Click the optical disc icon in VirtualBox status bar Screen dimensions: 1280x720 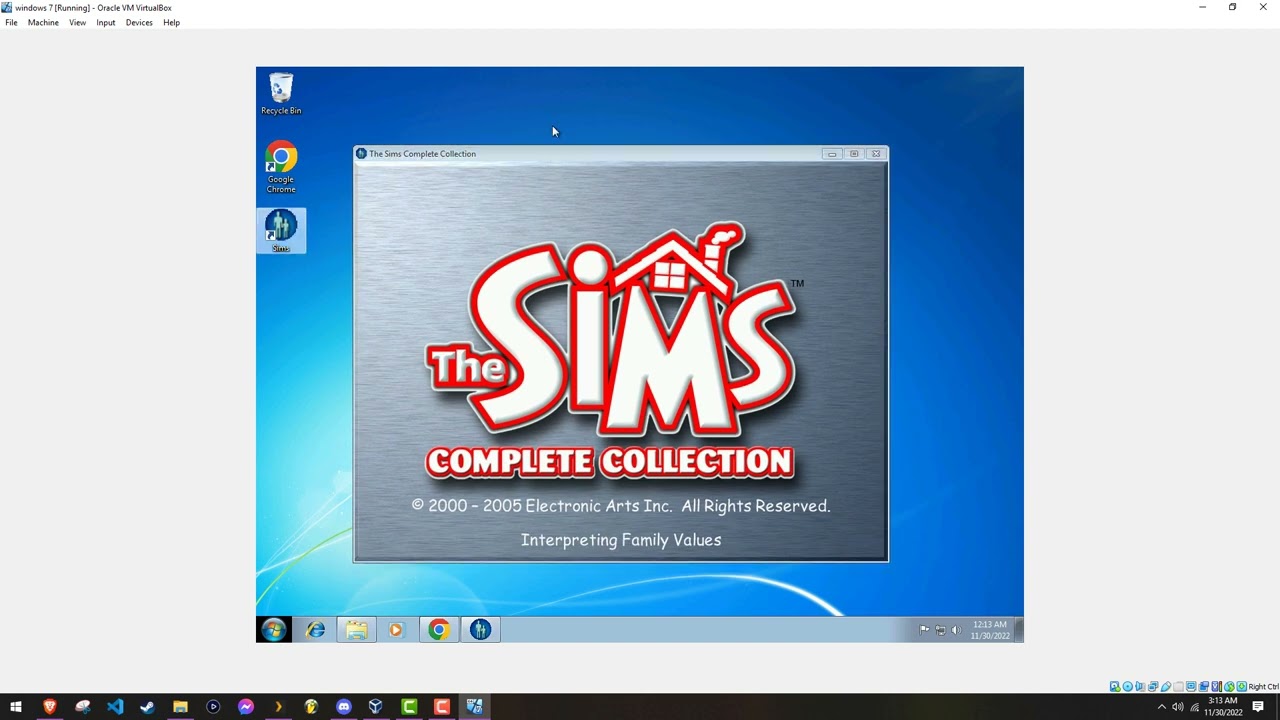coord(1127,686)
